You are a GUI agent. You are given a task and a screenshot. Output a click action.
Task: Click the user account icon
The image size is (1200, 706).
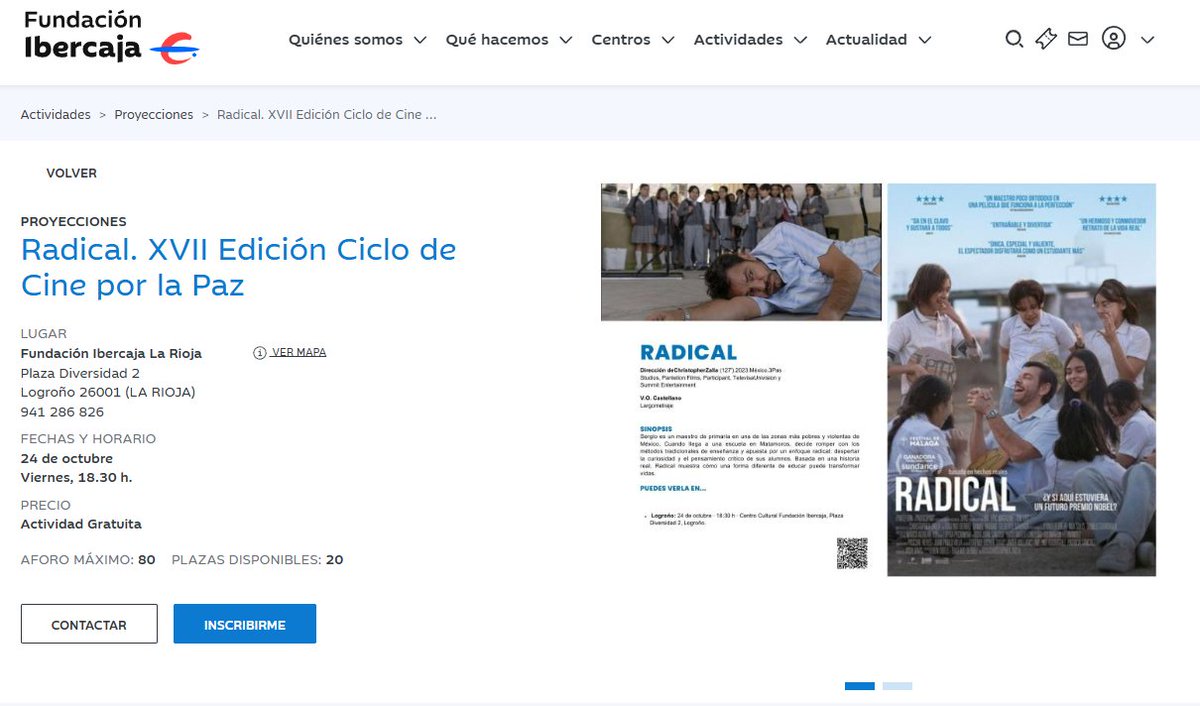[1112, 39]
